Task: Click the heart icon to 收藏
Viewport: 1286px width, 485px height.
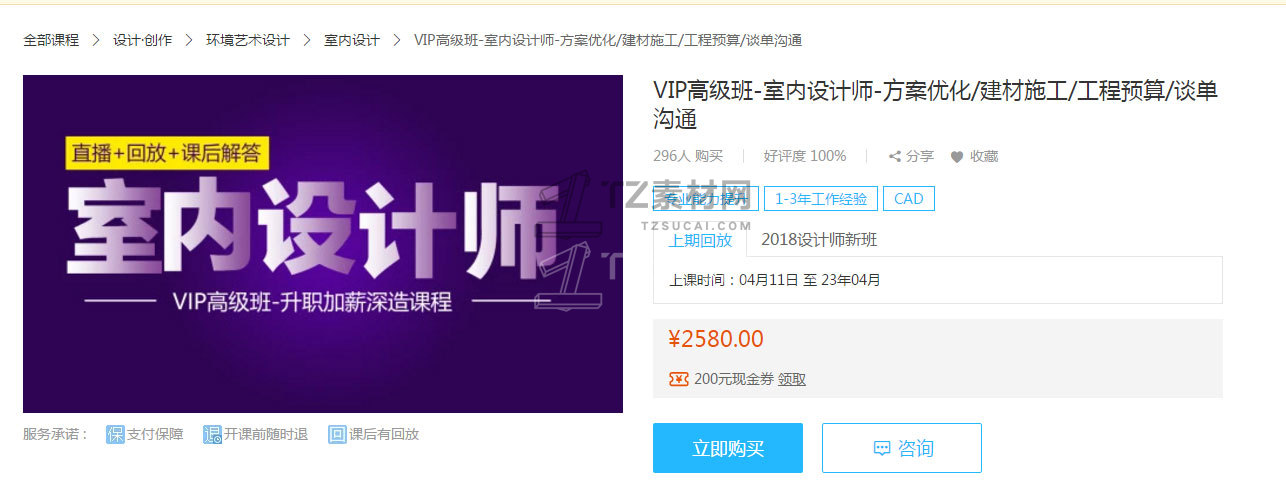Action: click(x=957, y=157)
